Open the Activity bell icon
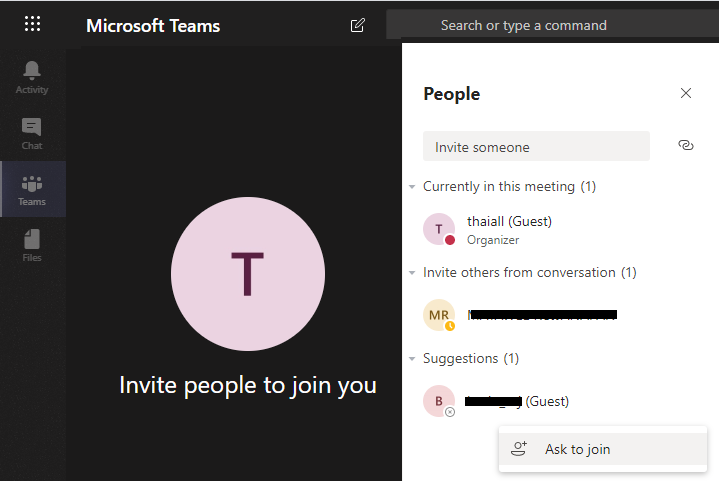The width and height of the screenshot is (719, 481). click(32, 77)
